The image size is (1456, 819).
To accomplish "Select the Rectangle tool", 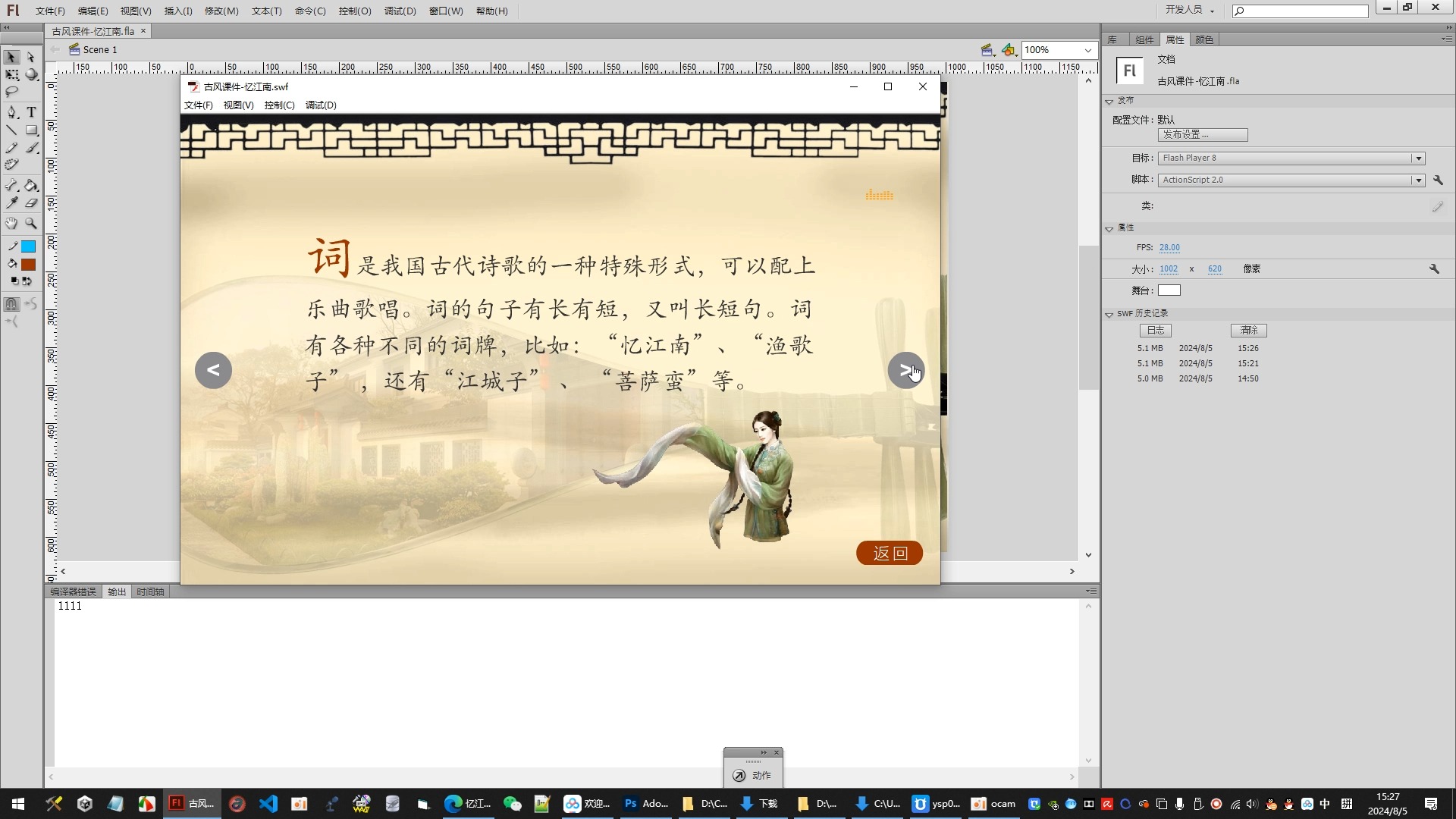I will 31,130.
